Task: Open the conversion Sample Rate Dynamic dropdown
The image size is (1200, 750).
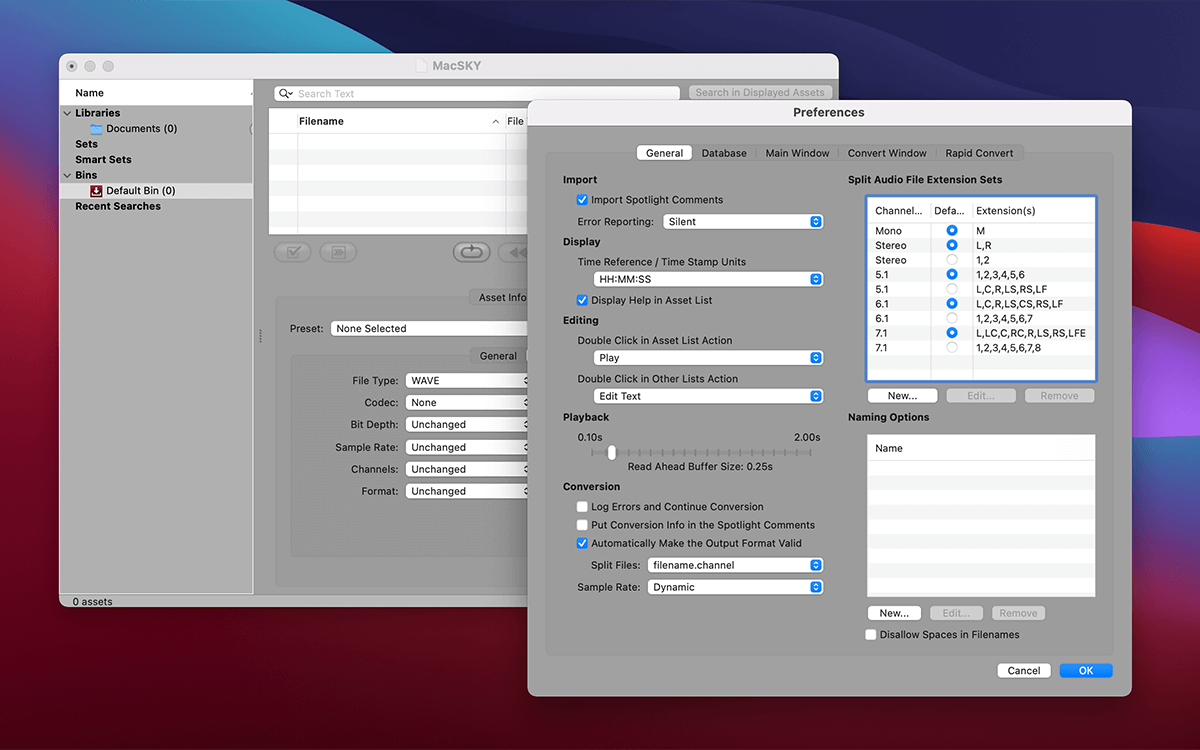Action: (x=735, y=587)
